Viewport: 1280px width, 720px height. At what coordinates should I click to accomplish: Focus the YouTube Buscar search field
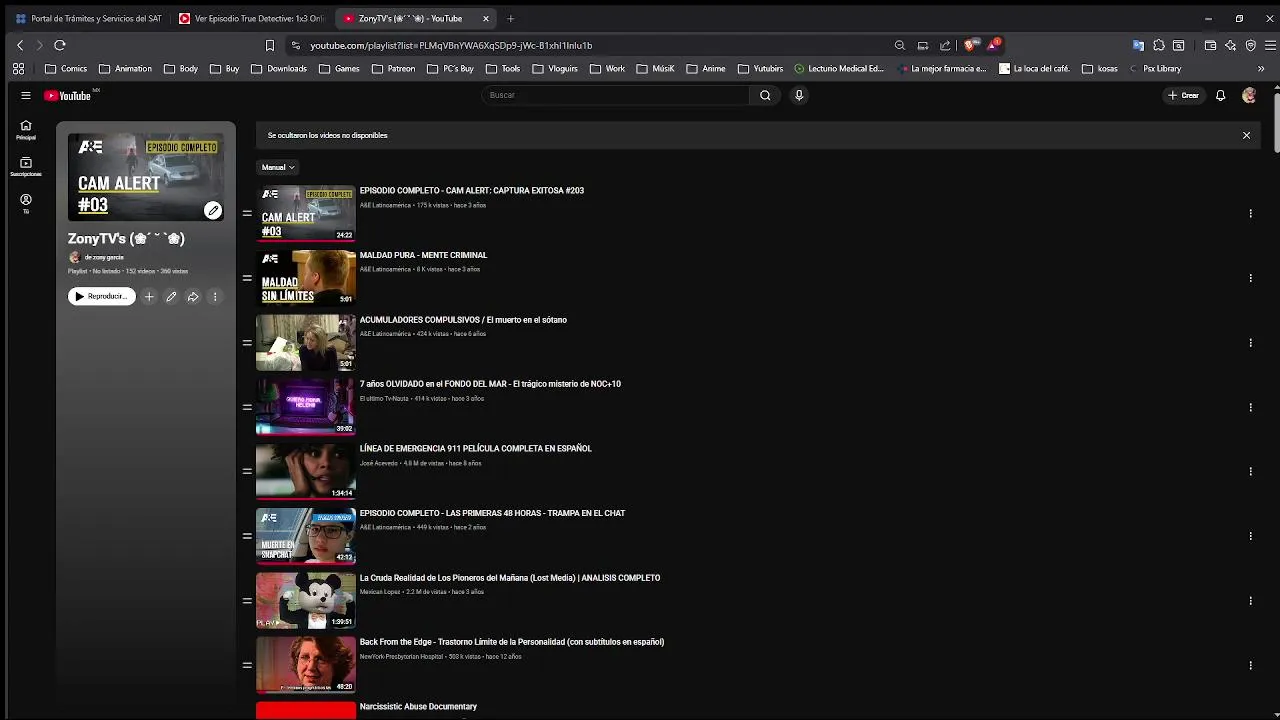[615, 95]
